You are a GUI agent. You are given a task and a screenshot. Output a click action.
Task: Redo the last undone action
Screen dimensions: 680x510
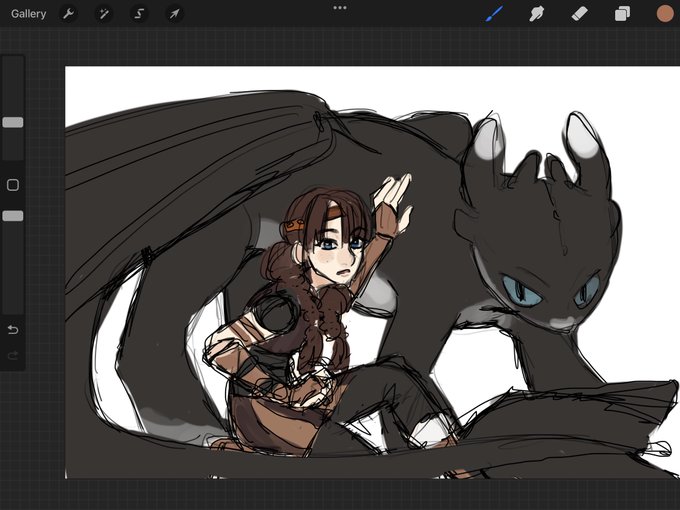click(x=13, y=356)
